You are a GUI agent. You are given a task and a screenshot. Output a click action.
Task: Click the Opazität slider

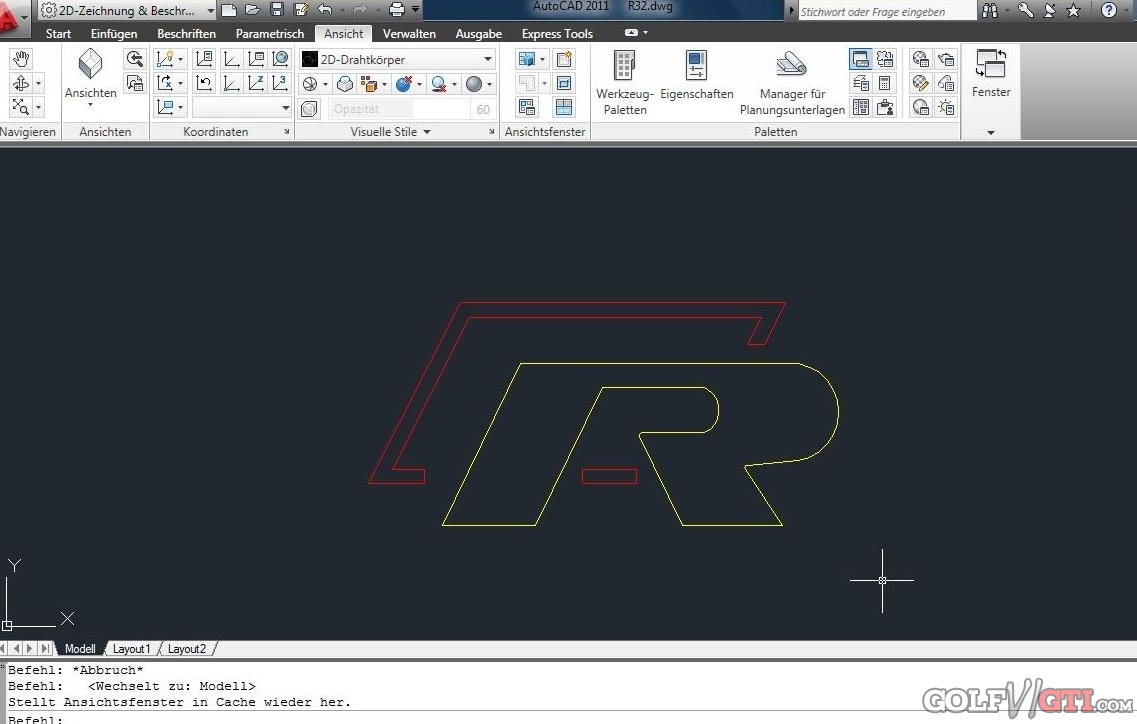click(x=398, y=109)
